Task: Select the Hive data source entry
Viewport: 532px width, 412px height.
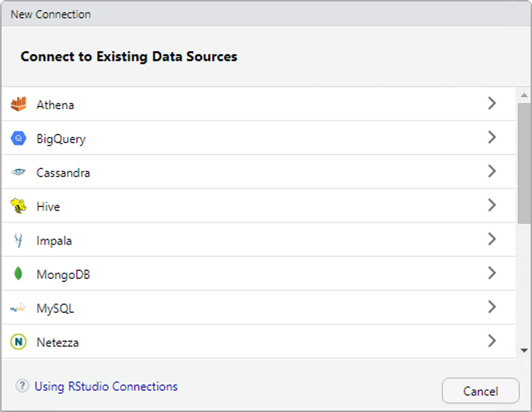Action: (x=259, y=206)
